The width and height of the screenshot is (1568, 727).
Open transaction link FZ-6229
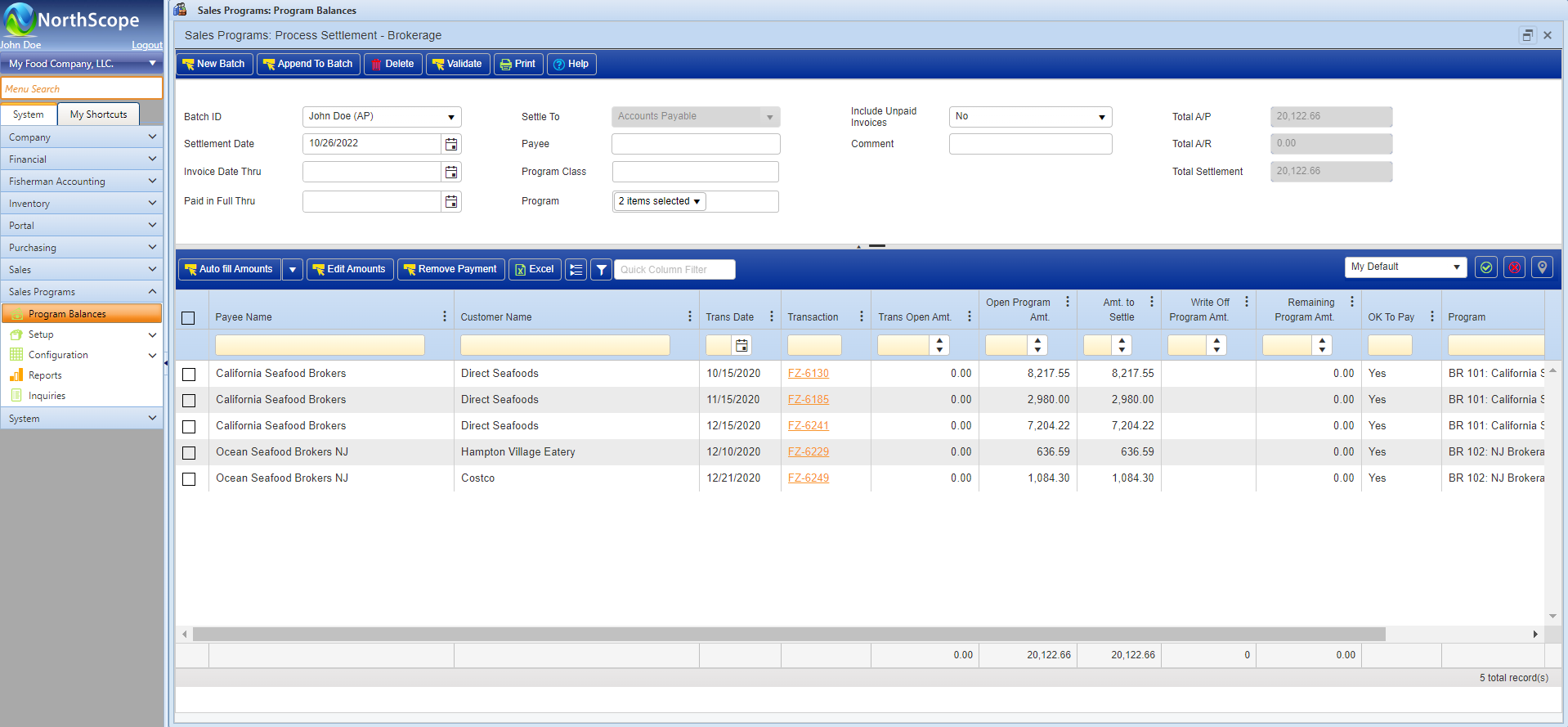(808, 452)
